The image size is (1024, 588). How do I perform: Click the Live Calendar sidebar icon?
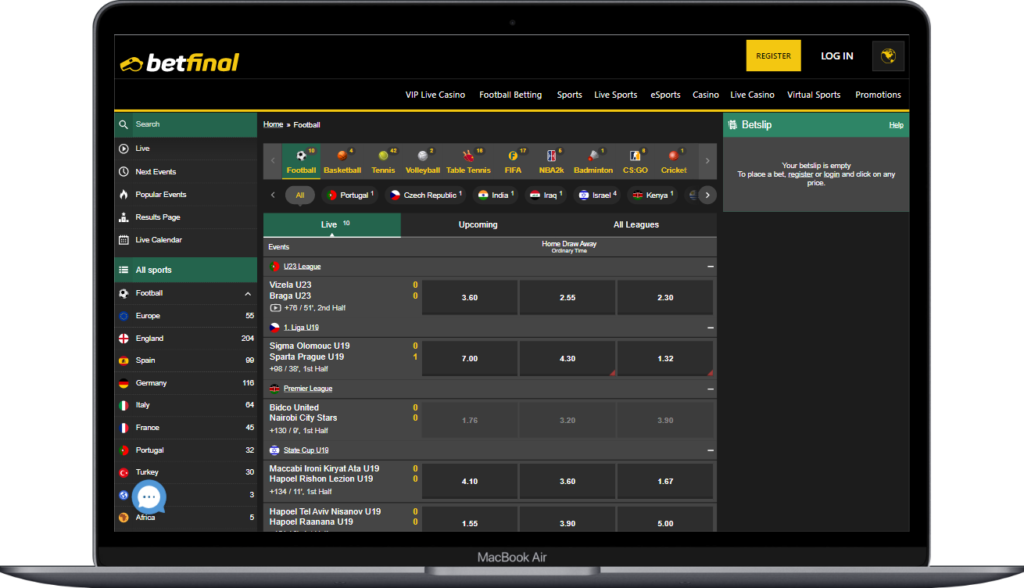click(x=124, y=240)
